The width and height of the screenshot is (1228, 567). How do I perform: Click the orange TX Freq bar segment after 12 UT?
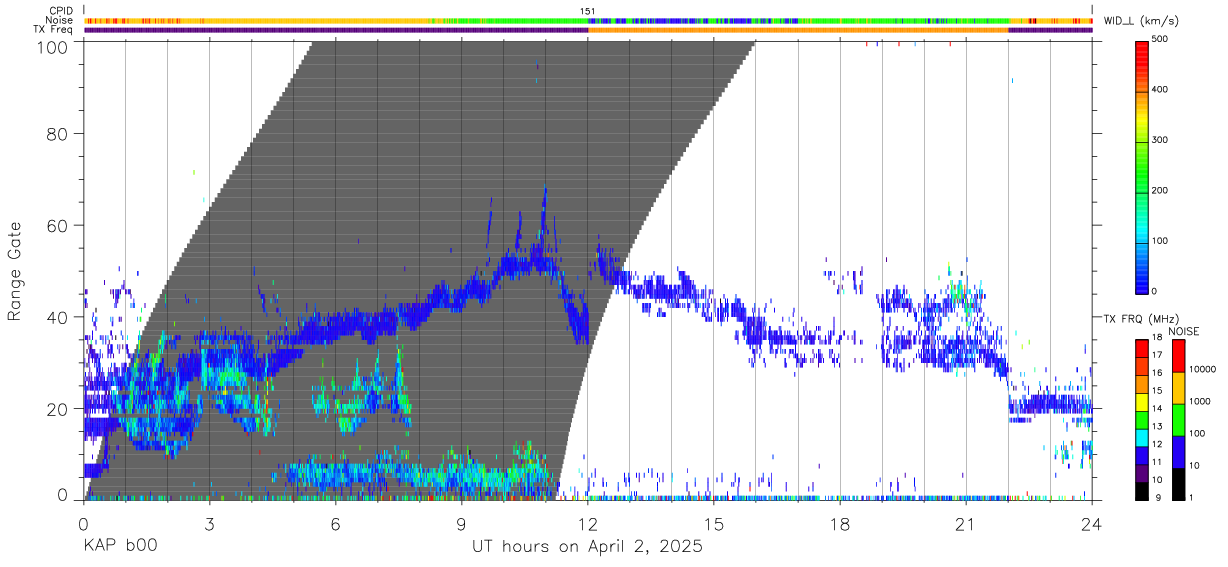(x=798, y=30)
